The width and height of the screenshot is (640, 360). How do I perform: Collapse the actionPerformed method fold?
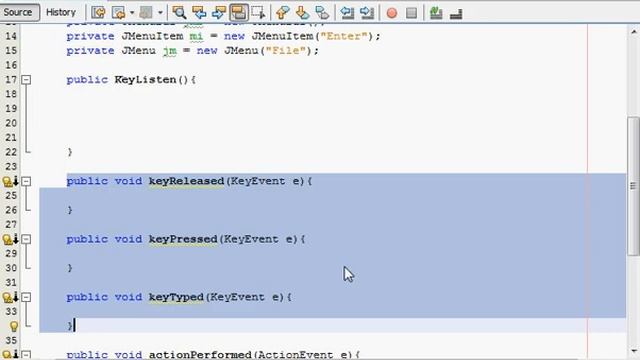(26, 354)
